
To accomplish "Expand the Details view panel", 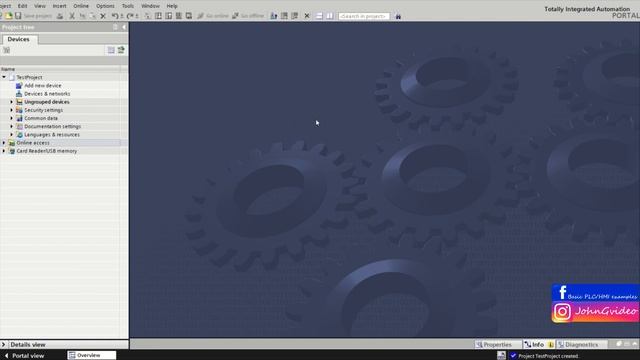I will [3, 344].
